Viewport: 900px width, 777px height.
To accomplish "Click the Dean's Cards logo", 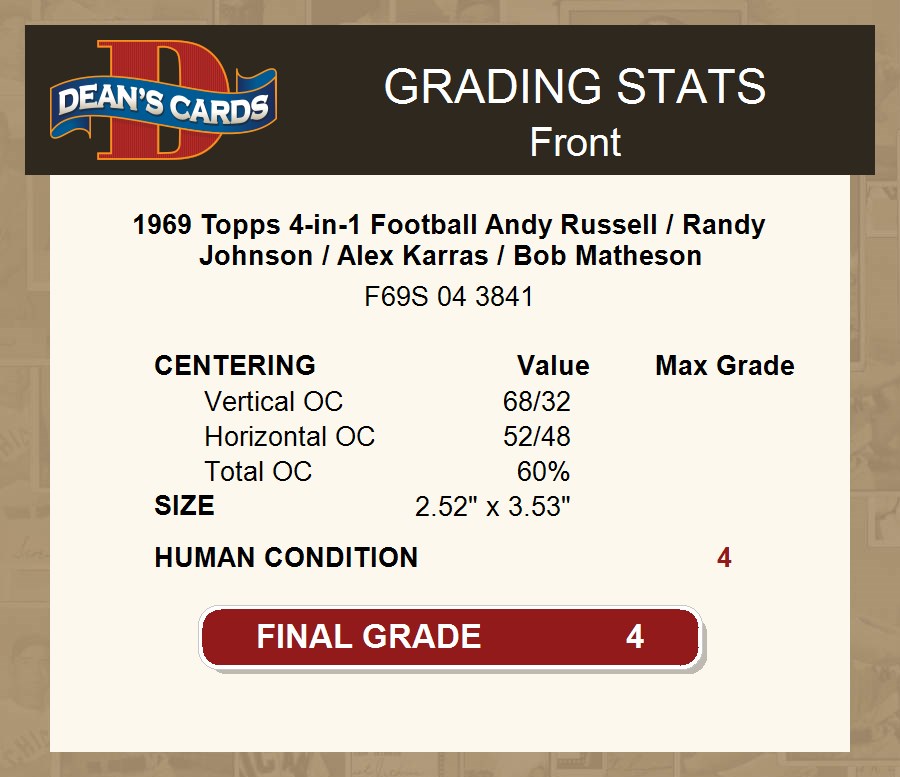I will pos(163,100).
